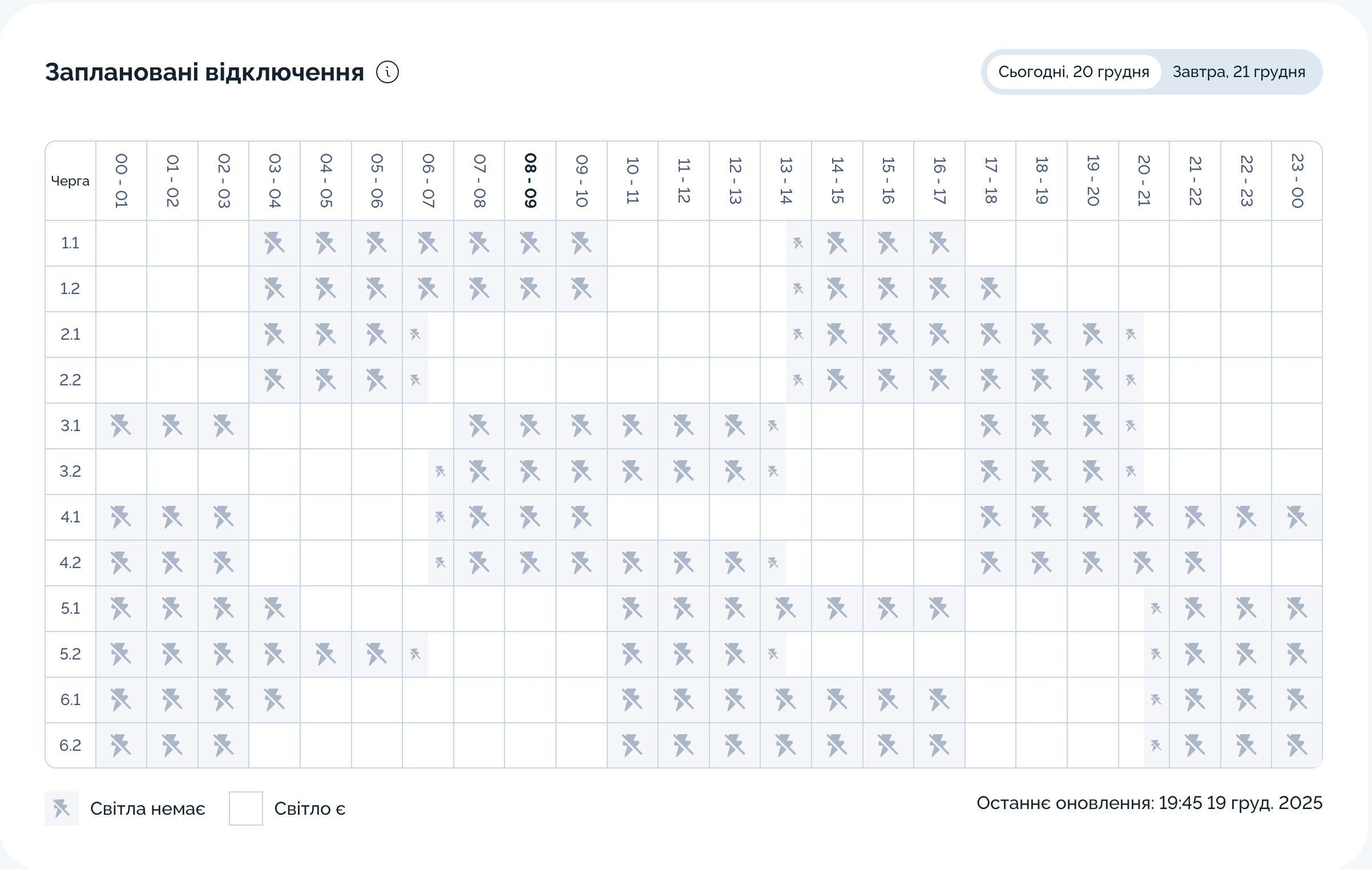The width and height of the screenshot is (1372, 869).
Task: Click queue row label 3.2
Action: click(x=70, y=472)
